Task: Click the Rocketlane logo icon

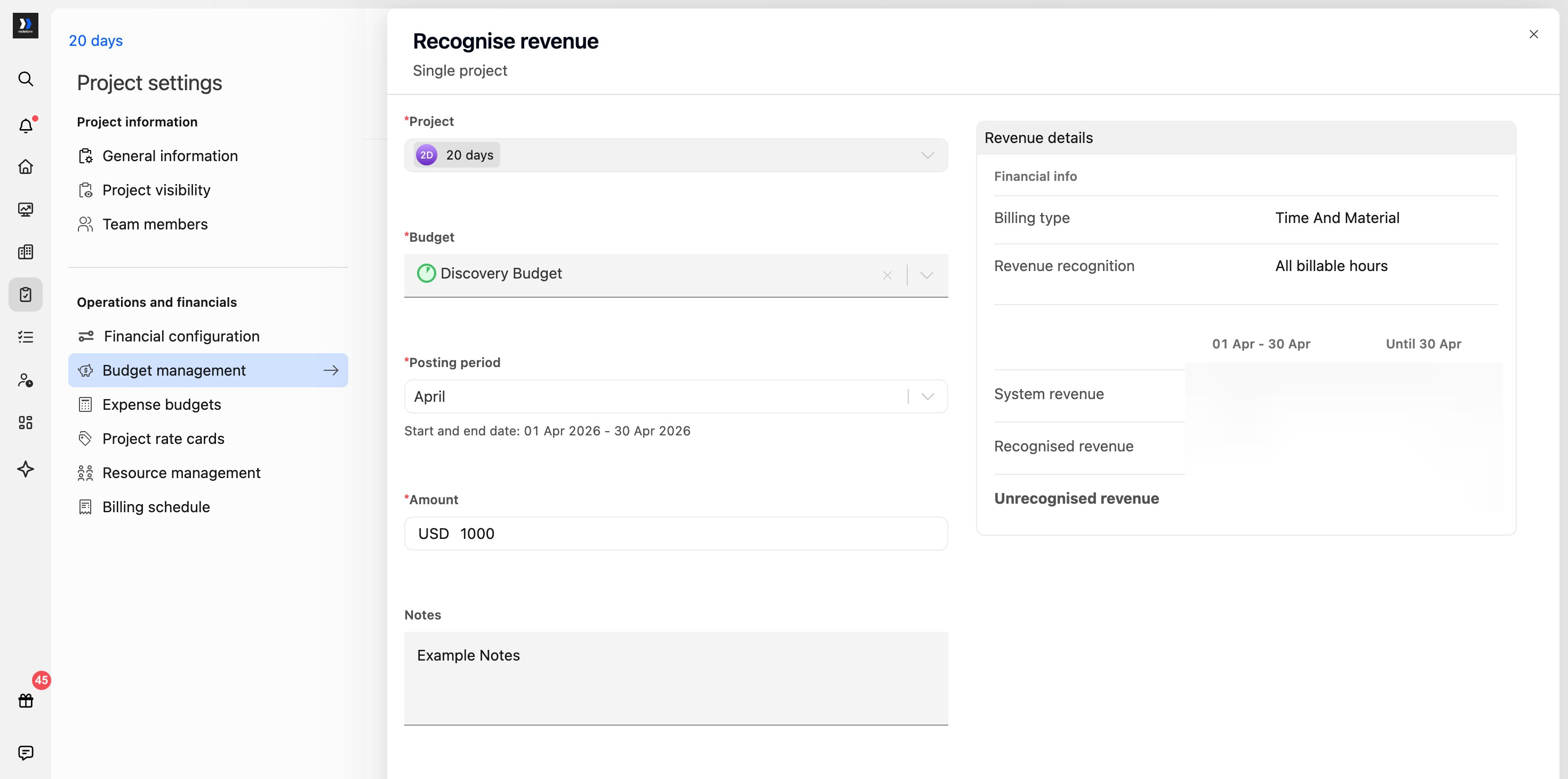Action: point(26,26)
